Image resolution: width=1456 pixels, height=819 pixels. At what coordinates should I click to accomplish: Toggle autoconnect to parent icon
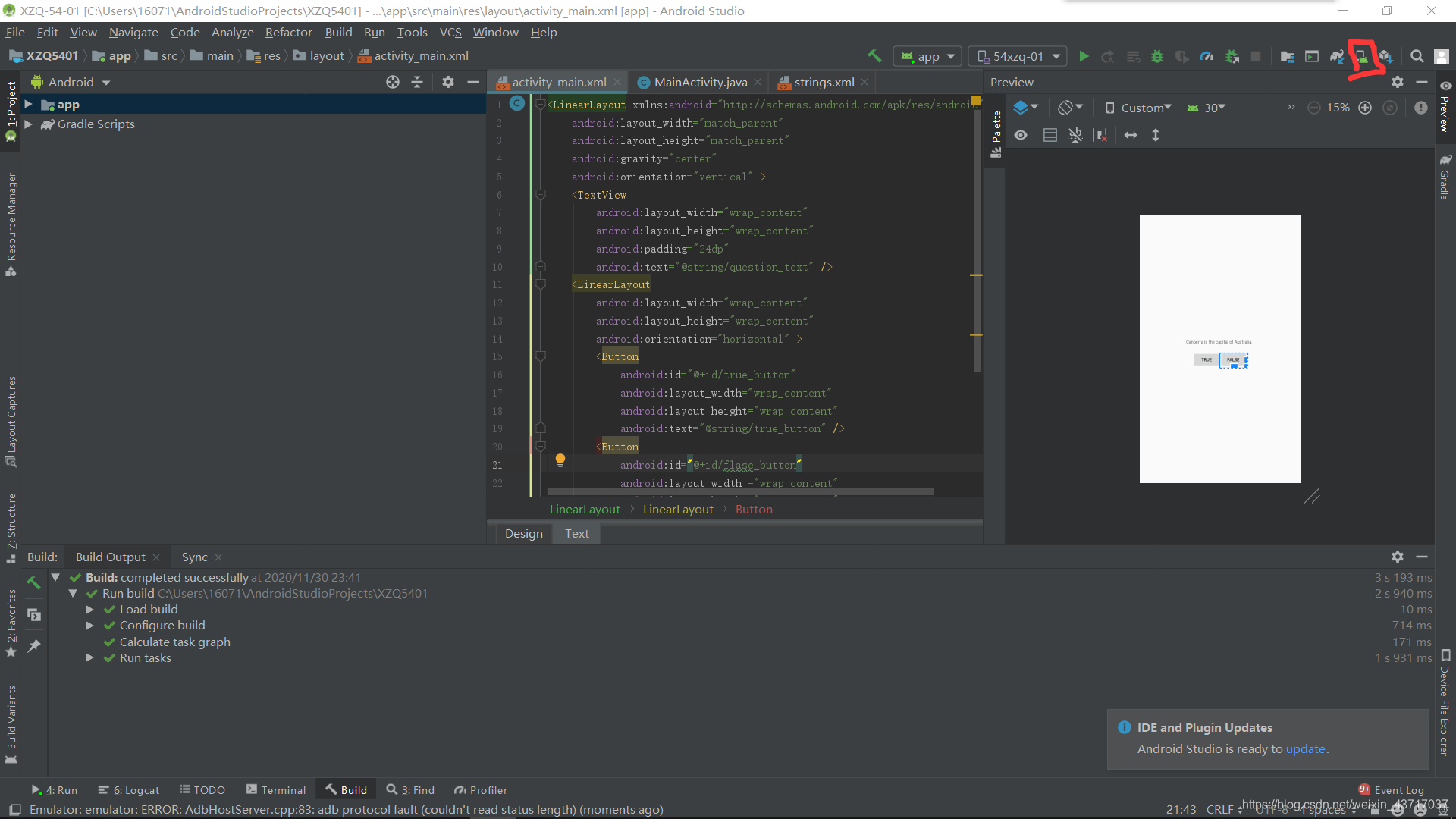tap(1075, 135)
